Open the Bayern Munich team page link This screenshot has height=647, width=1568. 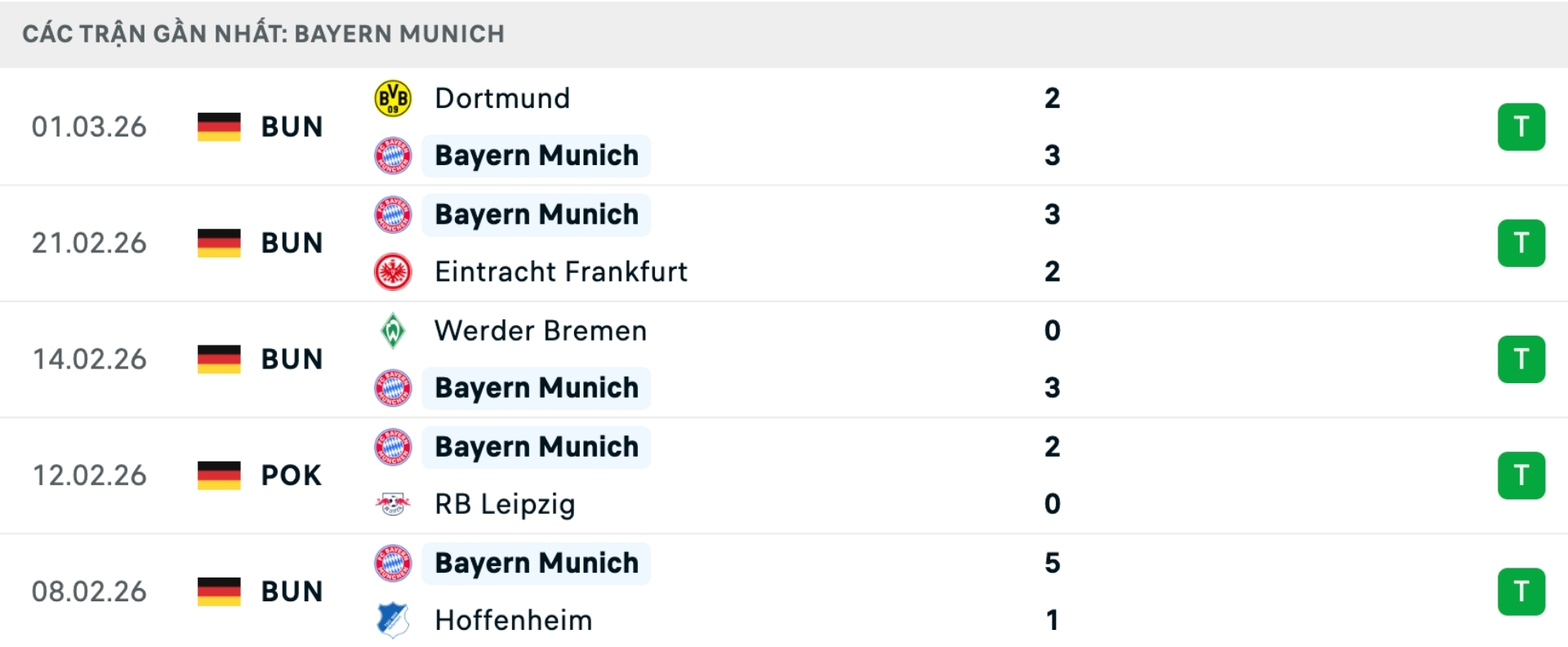[x=536, y=156]
